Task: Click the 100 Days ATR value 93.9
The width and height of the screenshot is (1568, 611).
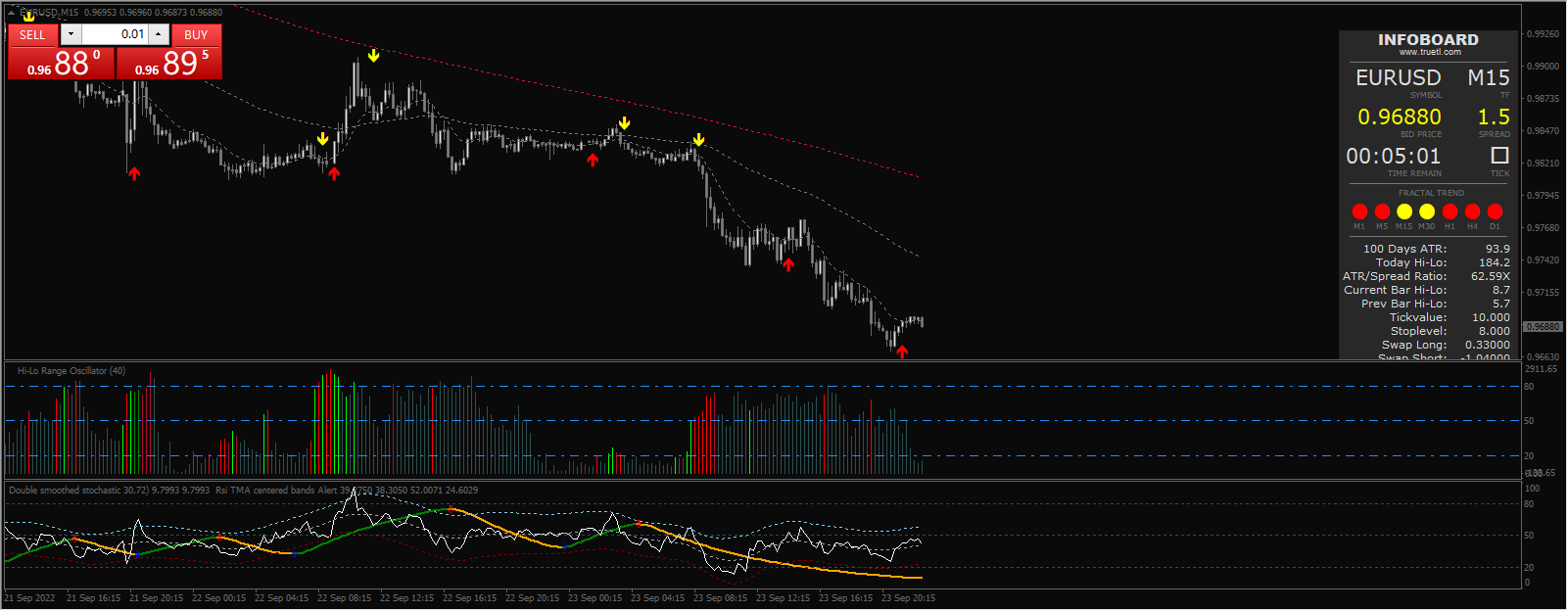Action: (x=1497, y=249)
